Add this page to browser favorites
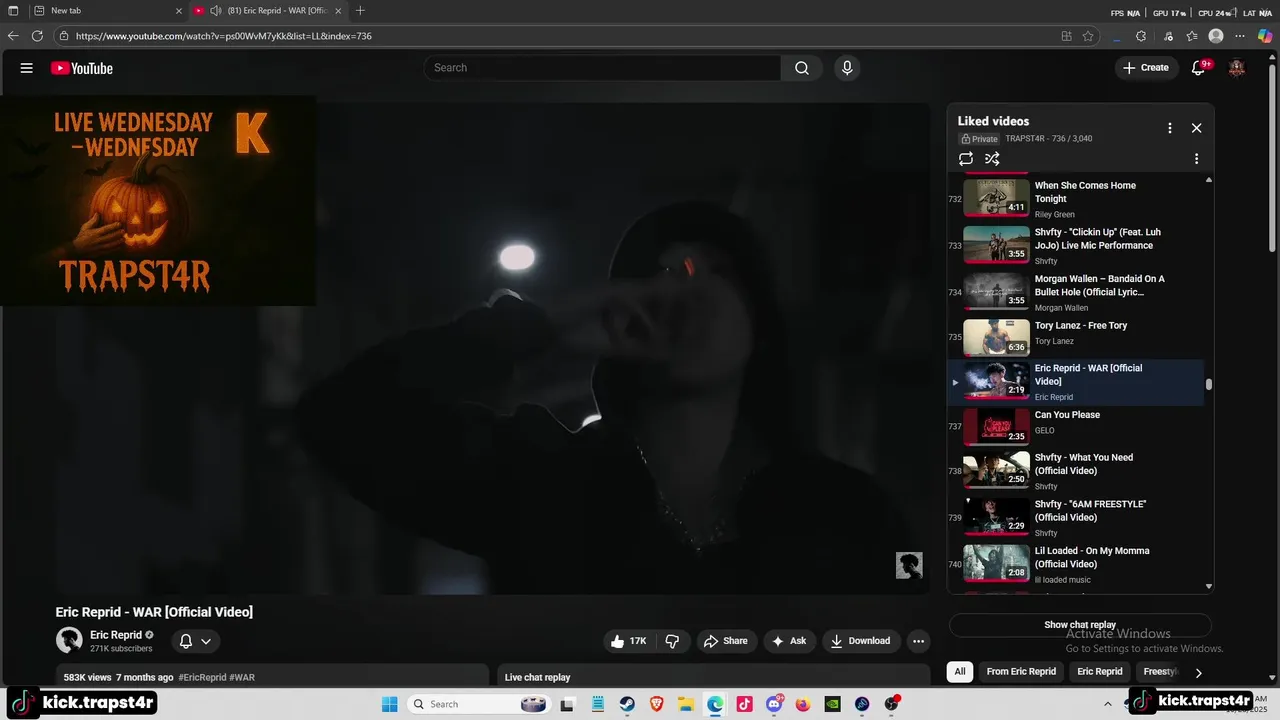This screenshot has height=720, width=1280. [1088, 36]
